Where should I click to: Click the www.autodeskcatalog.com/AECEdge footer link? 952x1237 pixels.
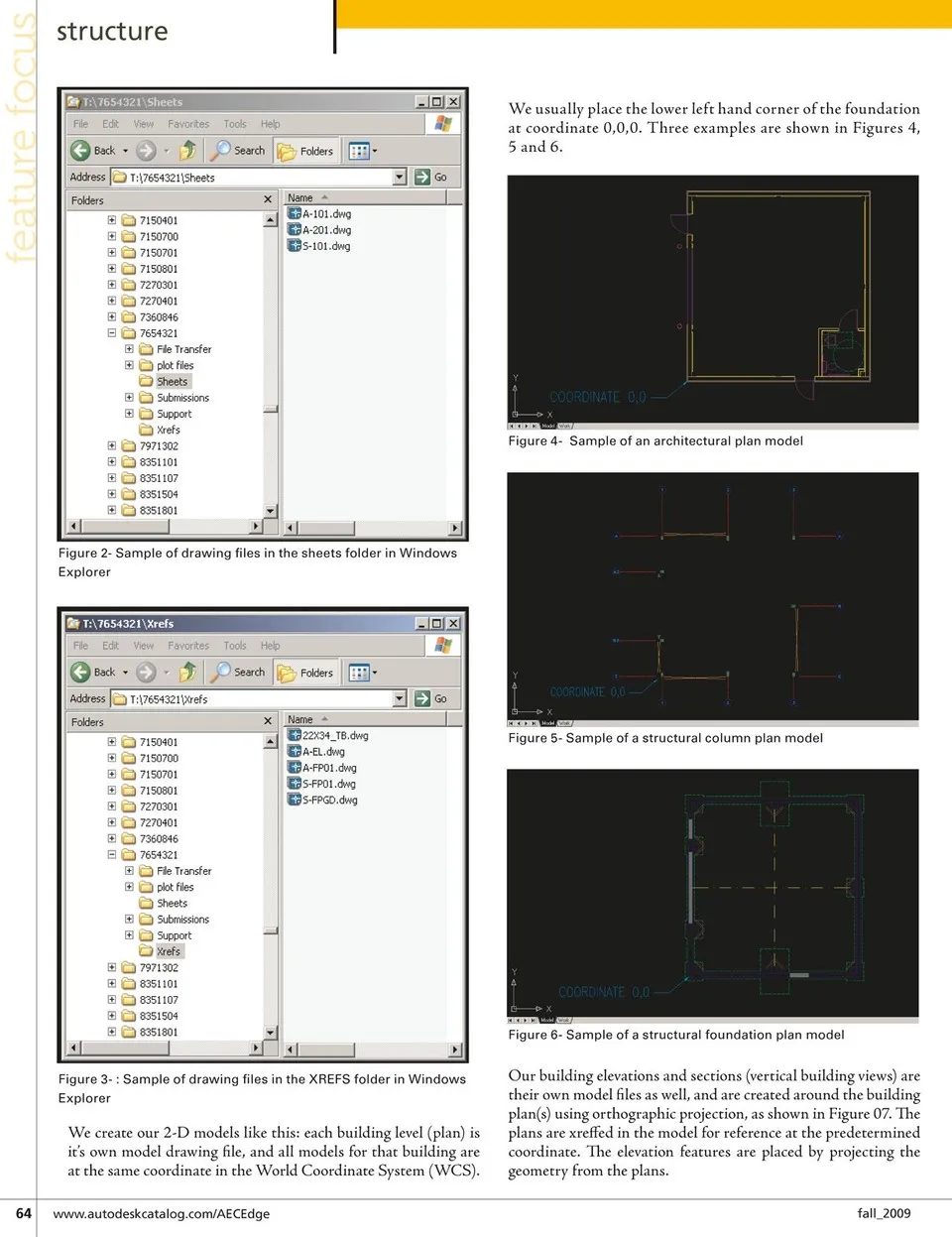click(161, 1213)
